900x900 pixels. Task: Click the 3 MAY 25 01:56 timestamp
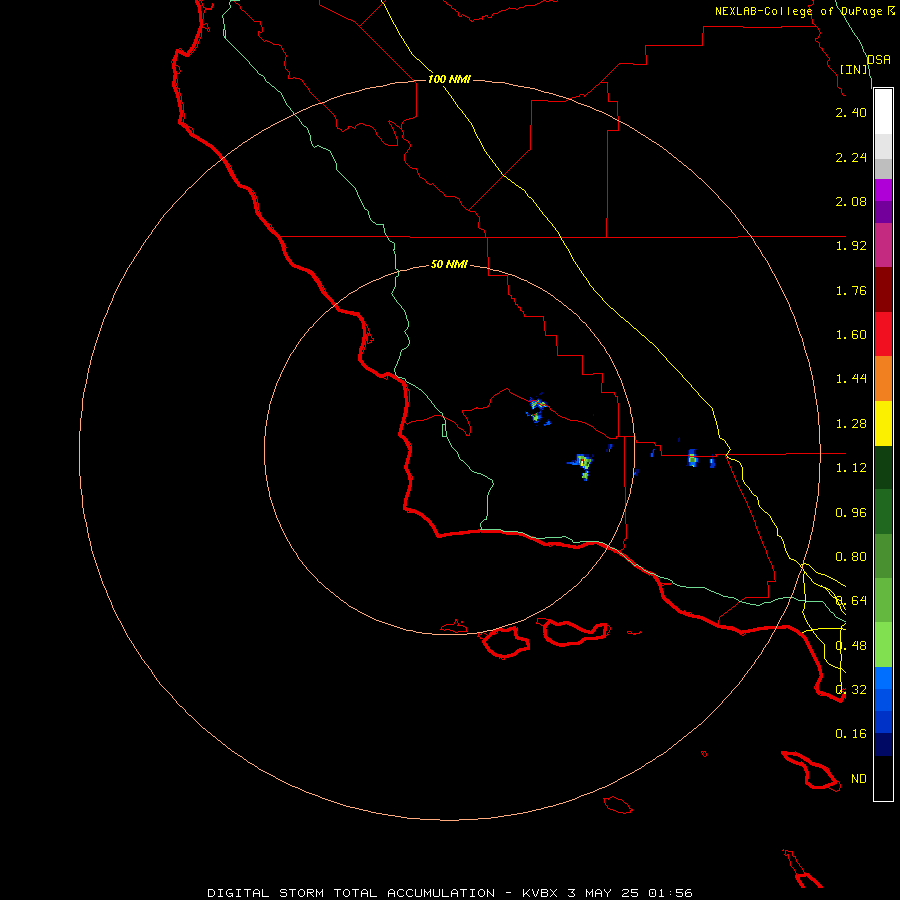click(630, 893)
